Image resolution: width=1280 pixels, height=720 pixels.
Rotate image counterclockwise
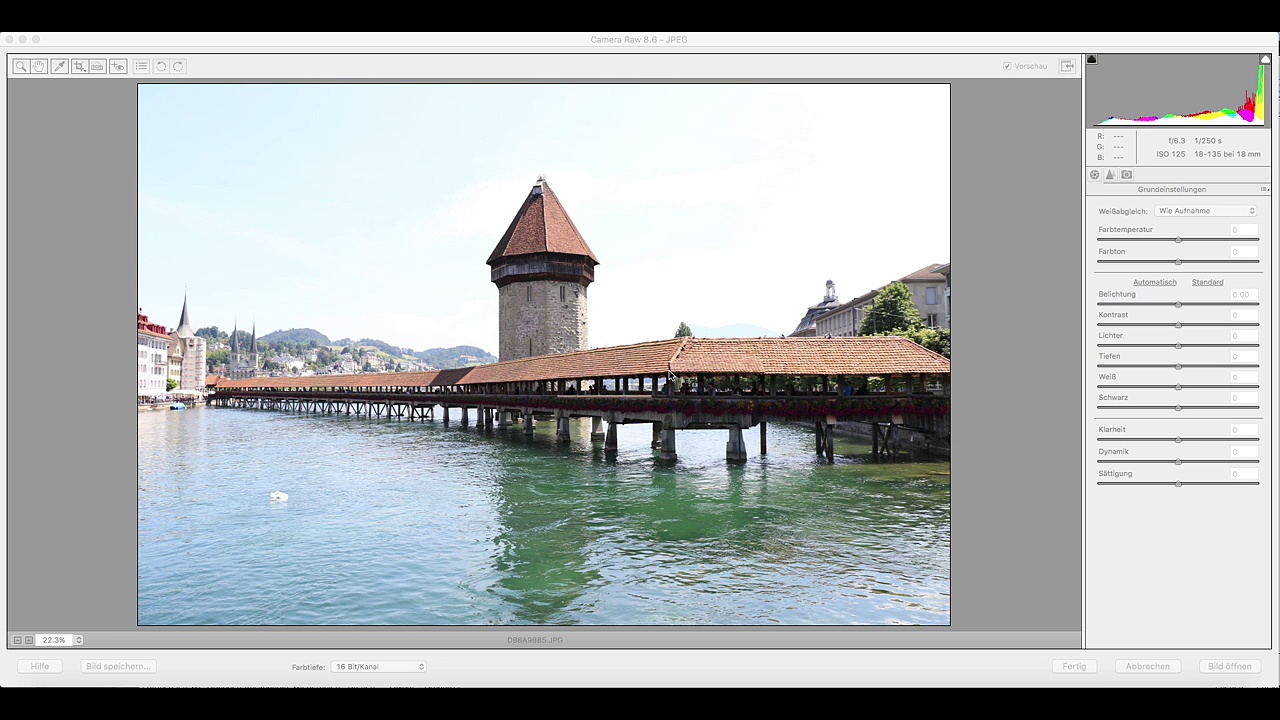[160, 66]
